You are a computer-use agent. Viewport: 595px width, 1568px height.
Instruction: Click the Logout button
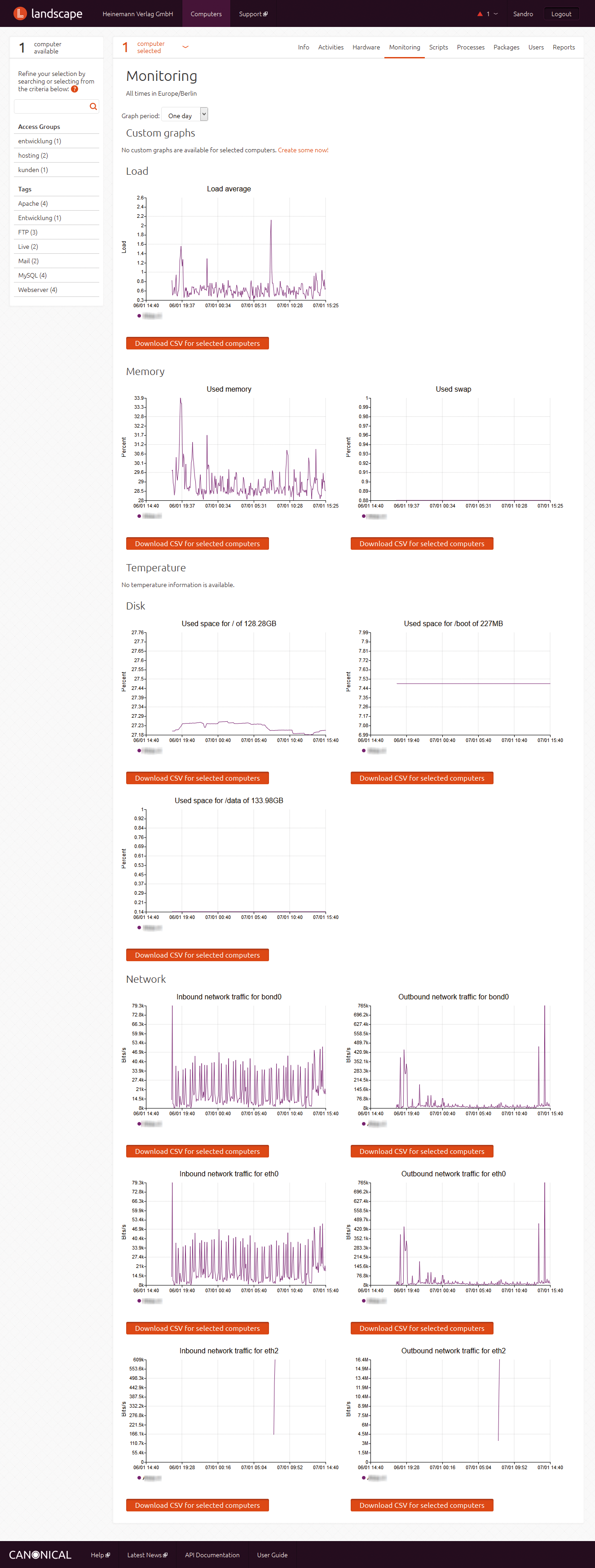(x=561, y=14)
